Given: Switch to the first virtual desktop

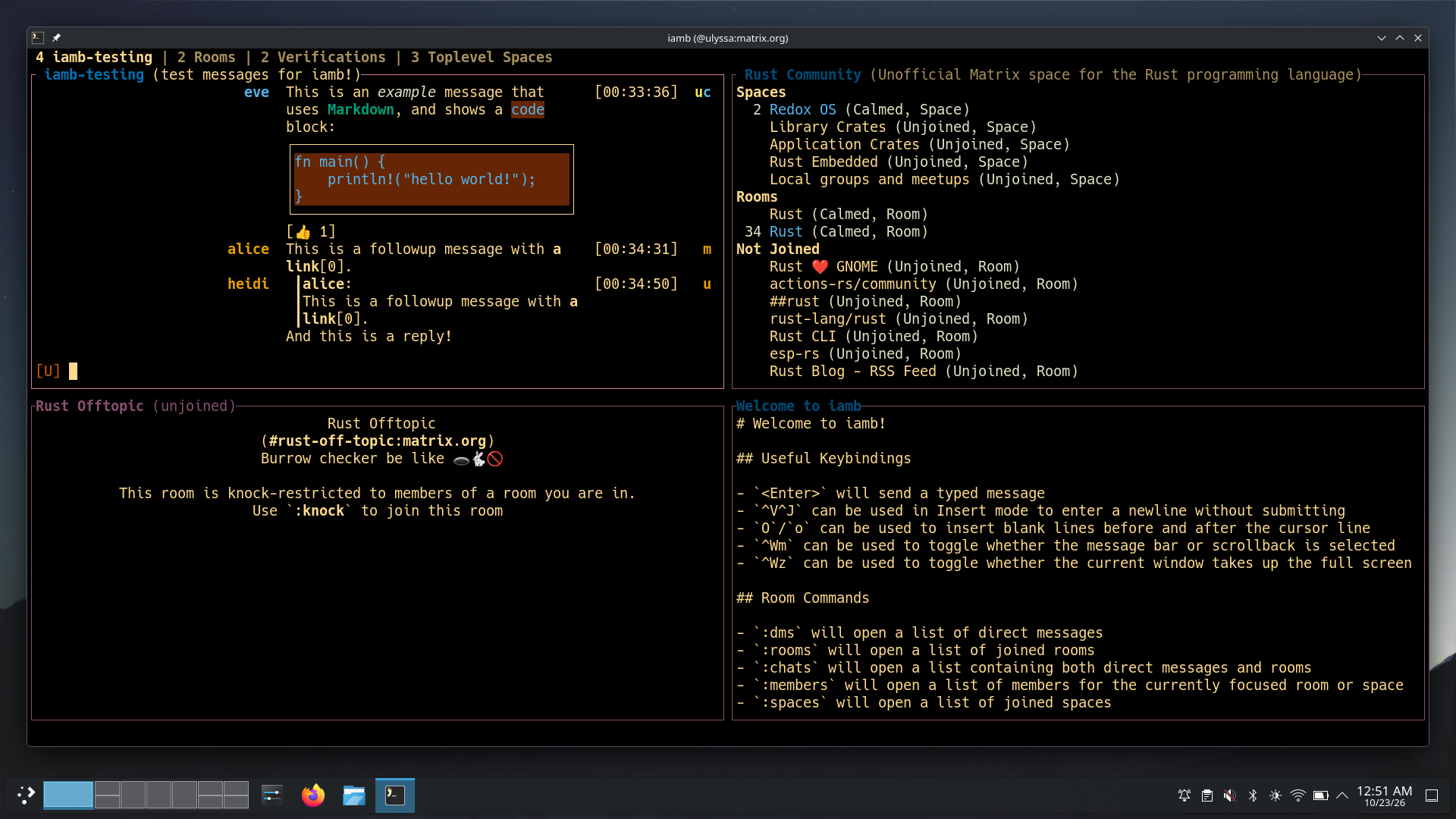Looking at the screenshot, I should point(68,795).
